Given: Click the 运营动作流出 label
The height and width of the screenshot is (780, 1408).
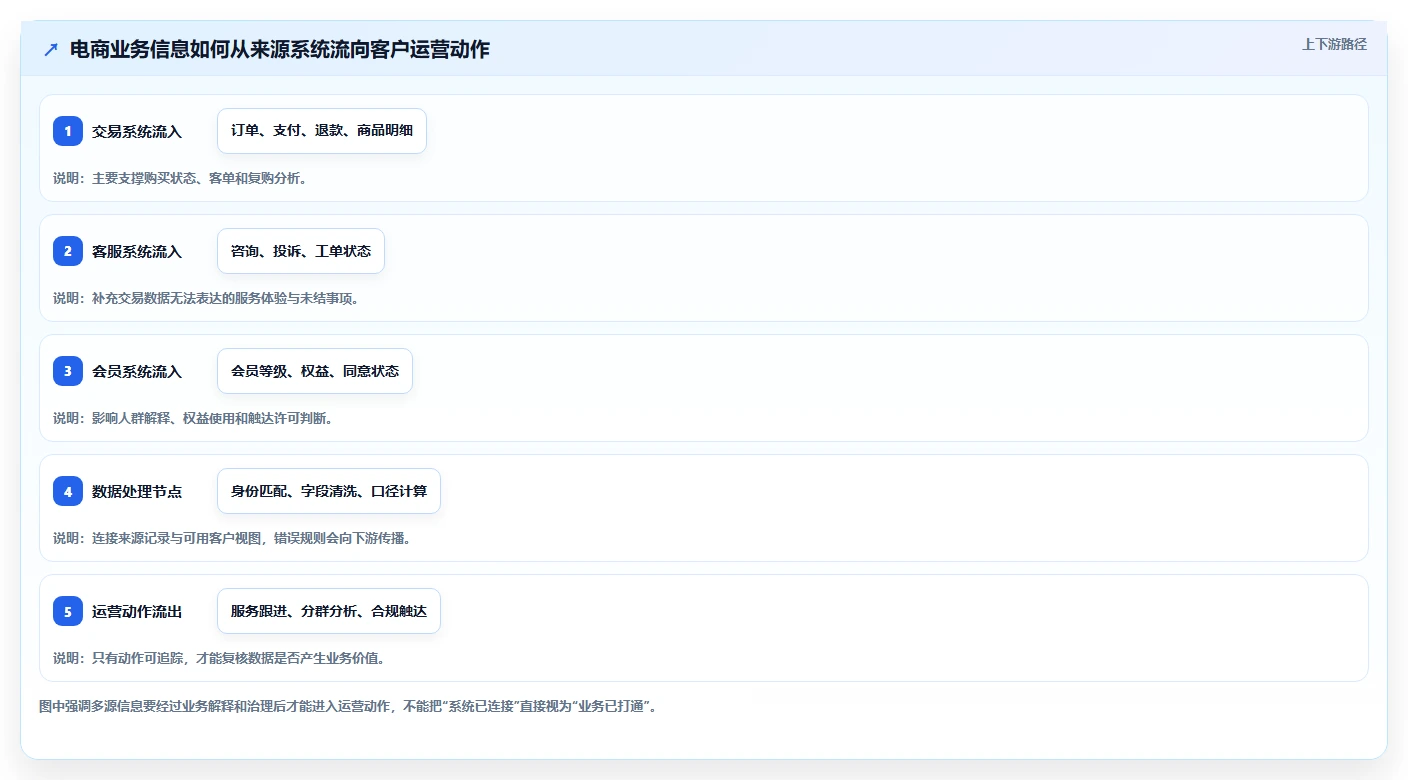Looking at the screenshot, I should 137,611.
